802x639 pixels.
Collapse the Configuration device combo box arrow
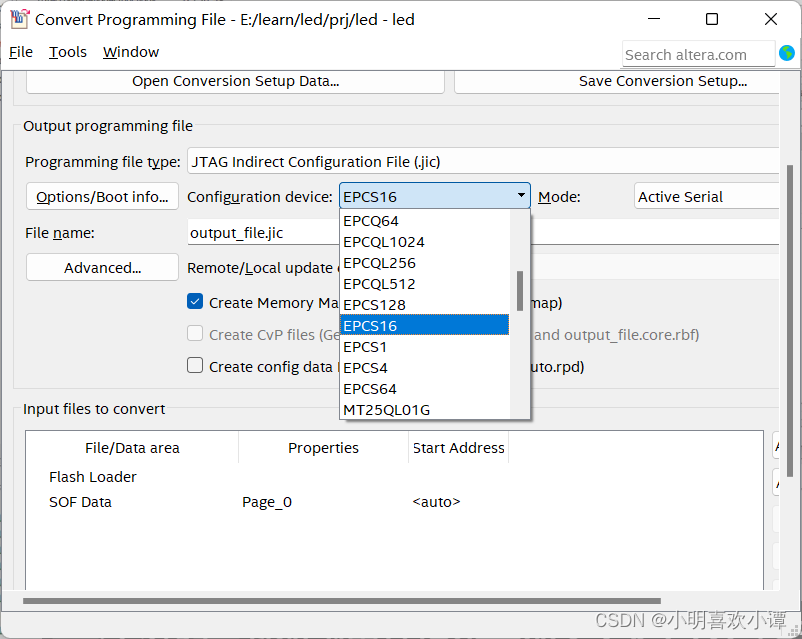(521, 195)
